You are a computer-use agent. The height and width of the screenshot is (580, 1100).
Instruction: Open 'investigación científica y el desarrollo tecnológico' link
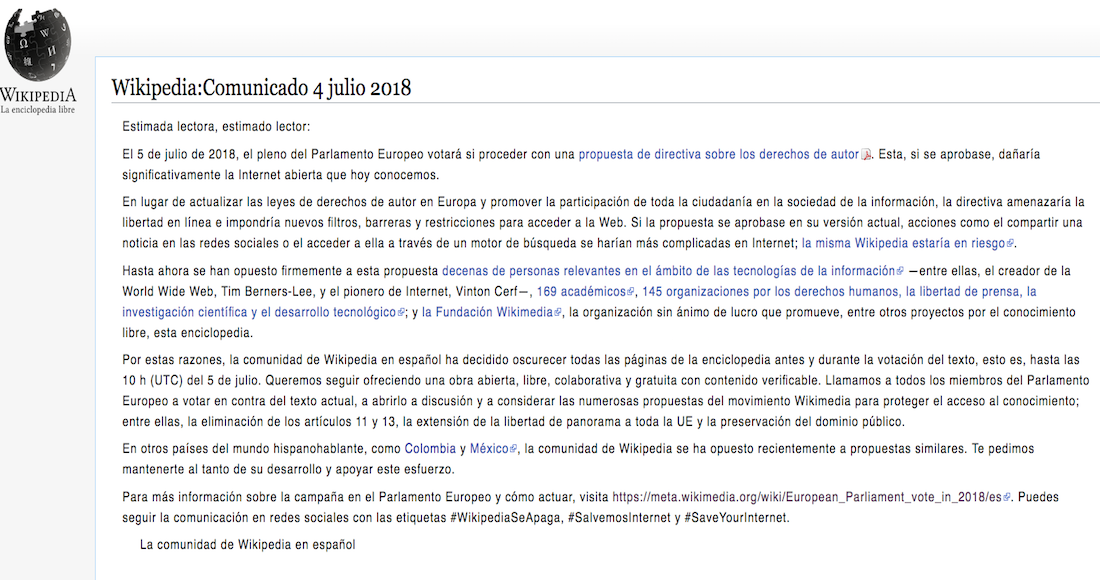click(x=259, y=312)
